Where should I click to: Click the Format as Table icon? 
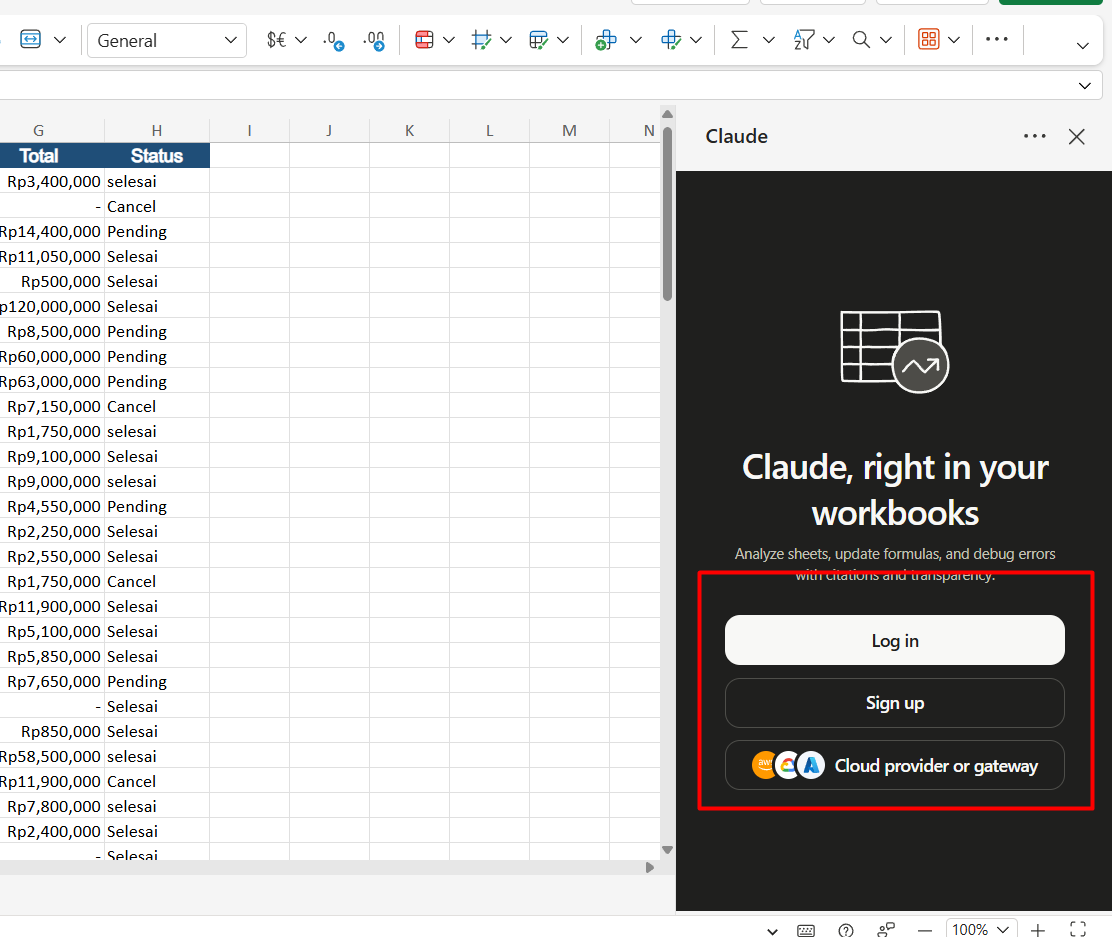point(538,40)
